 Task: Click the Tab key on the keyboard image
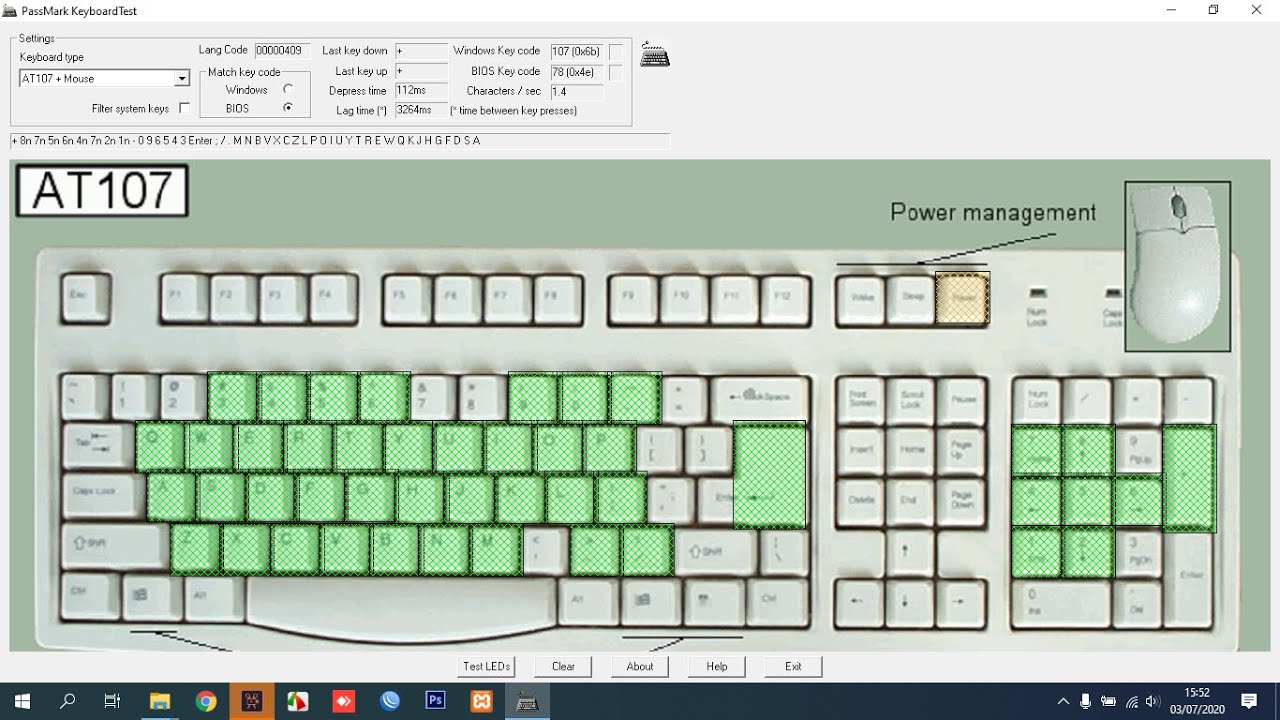[x=98, y=445]
